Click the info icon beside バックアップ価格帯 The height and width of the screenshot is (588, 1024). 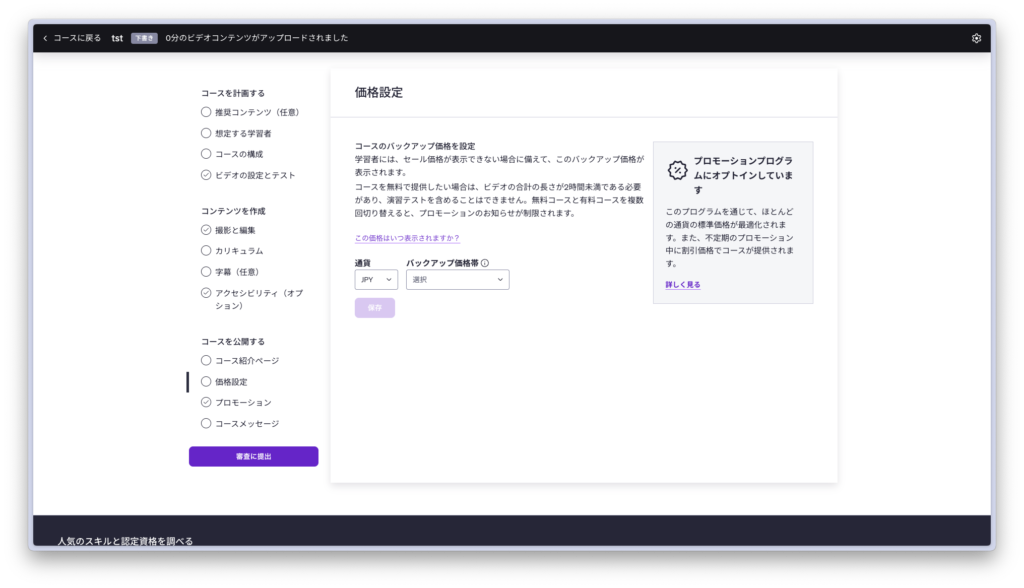(485, 263)
